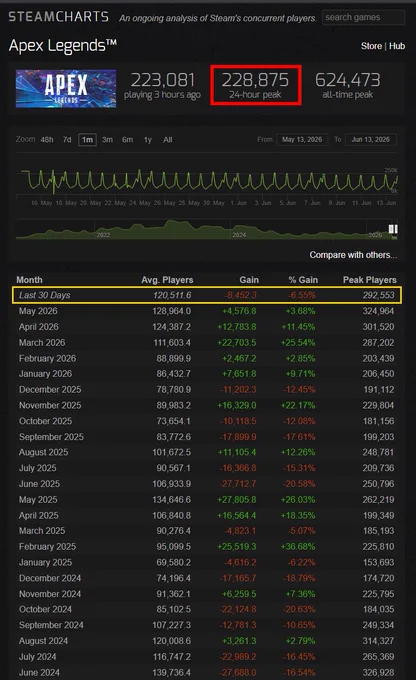Image resolution: width=416 pixels, height=680 pixels.
Task: Click the May 2026 row label
Action: coord(38,311)
